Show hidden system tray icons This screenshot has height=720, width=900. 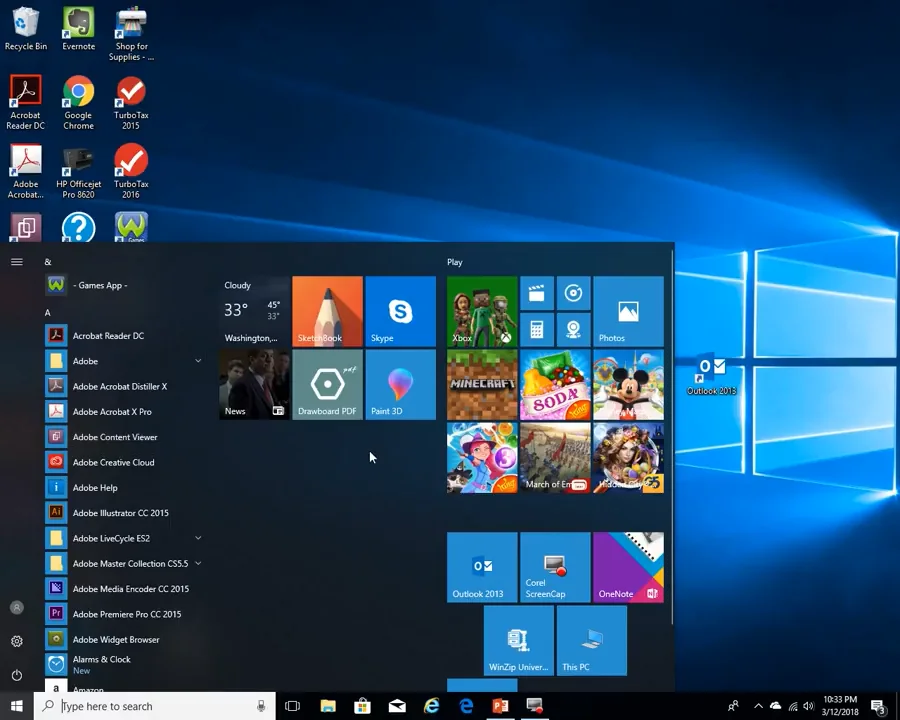(758, 706)
